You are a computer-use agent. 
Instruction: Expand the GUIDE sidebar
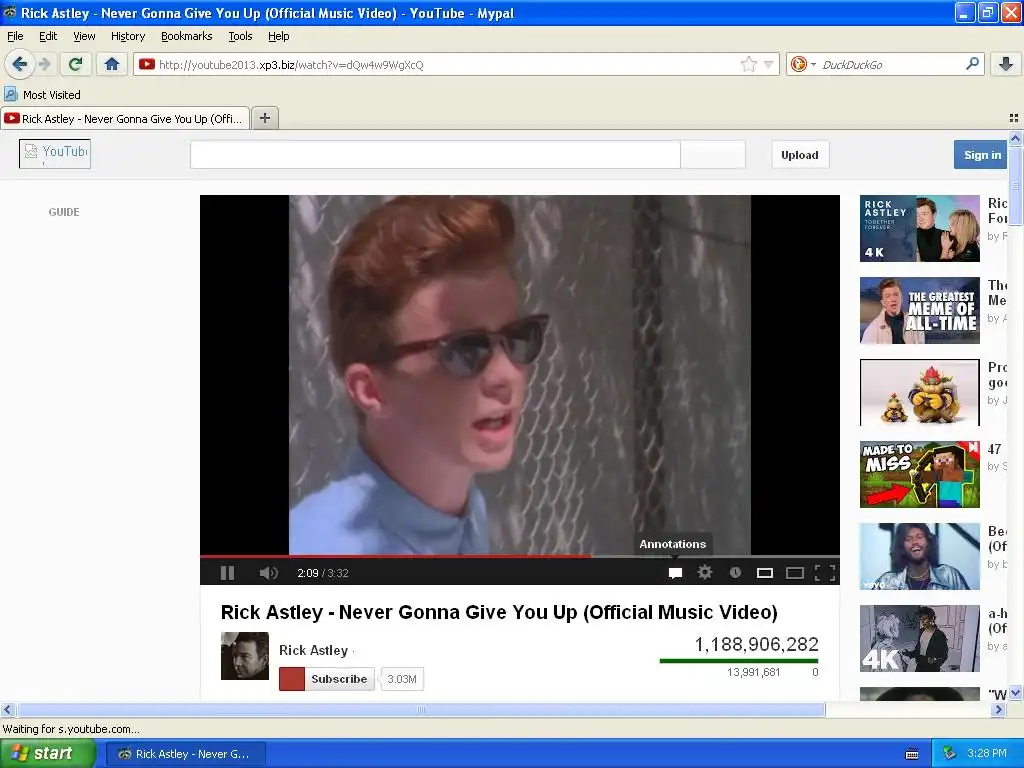pyautogui.click(x=64, y=212)
